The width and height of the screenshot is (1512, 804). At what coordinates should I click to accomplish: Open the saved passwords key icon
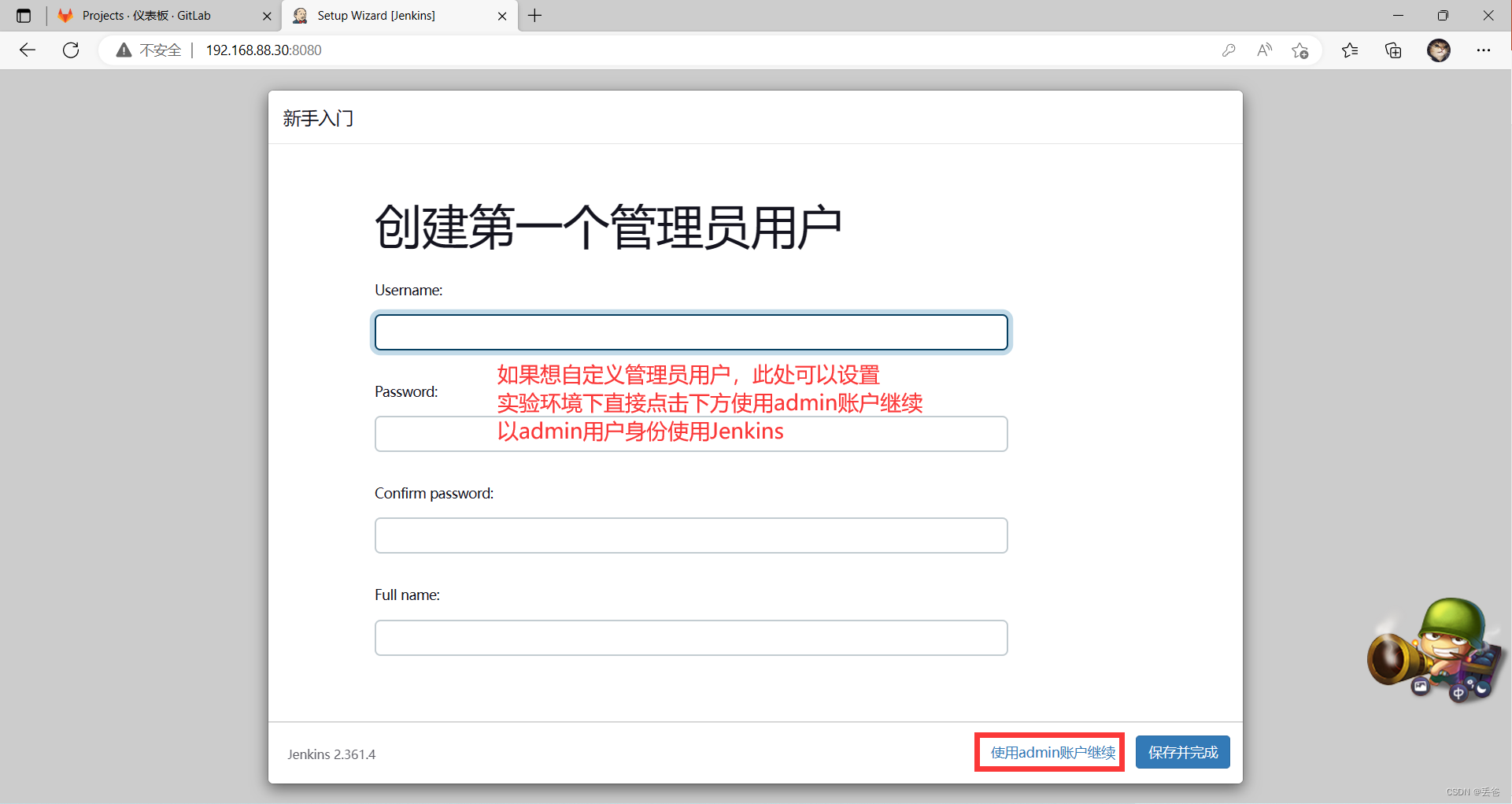tap(1229, 50)
